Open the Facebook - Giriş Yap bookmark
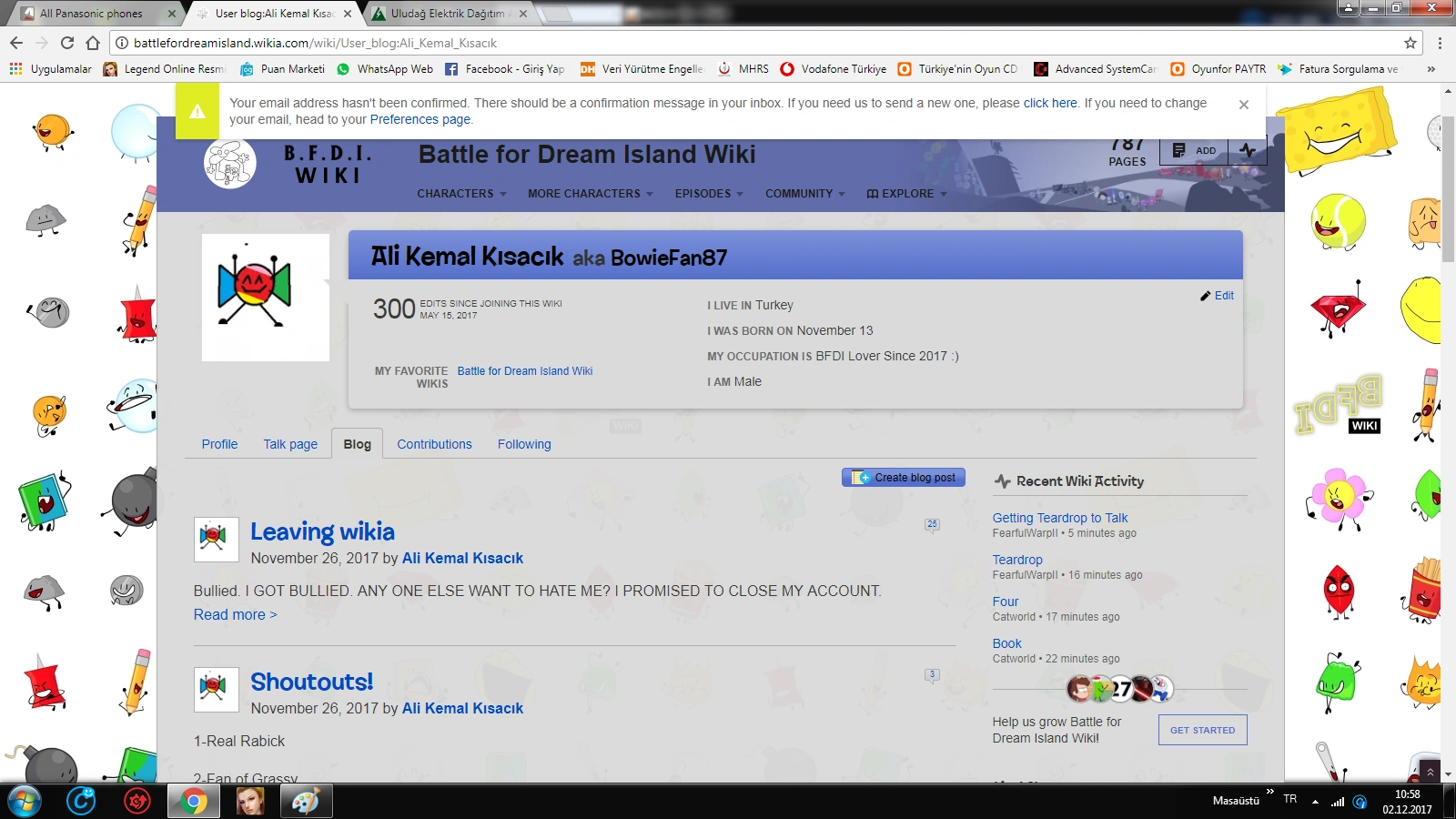This screenshot has width=1456, height=819. [504, 68]
